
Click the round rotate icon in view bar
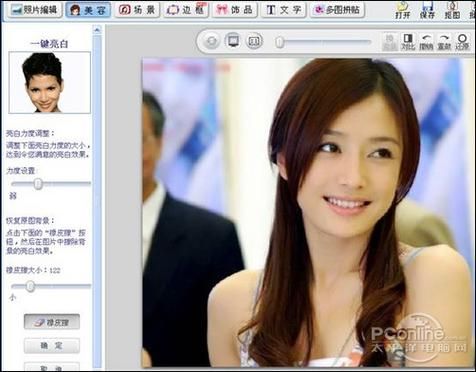click(x=212, y=41)
